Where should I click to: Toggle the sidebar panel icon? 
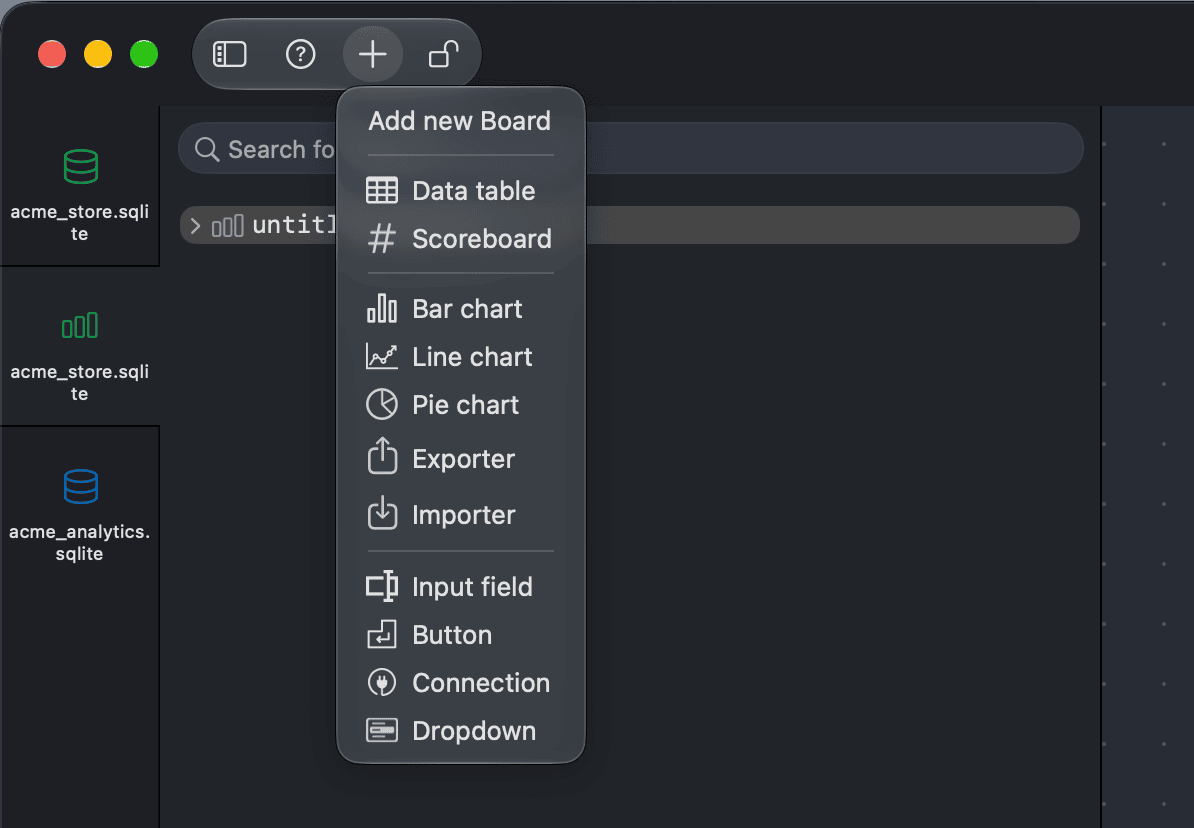point(229,55)
